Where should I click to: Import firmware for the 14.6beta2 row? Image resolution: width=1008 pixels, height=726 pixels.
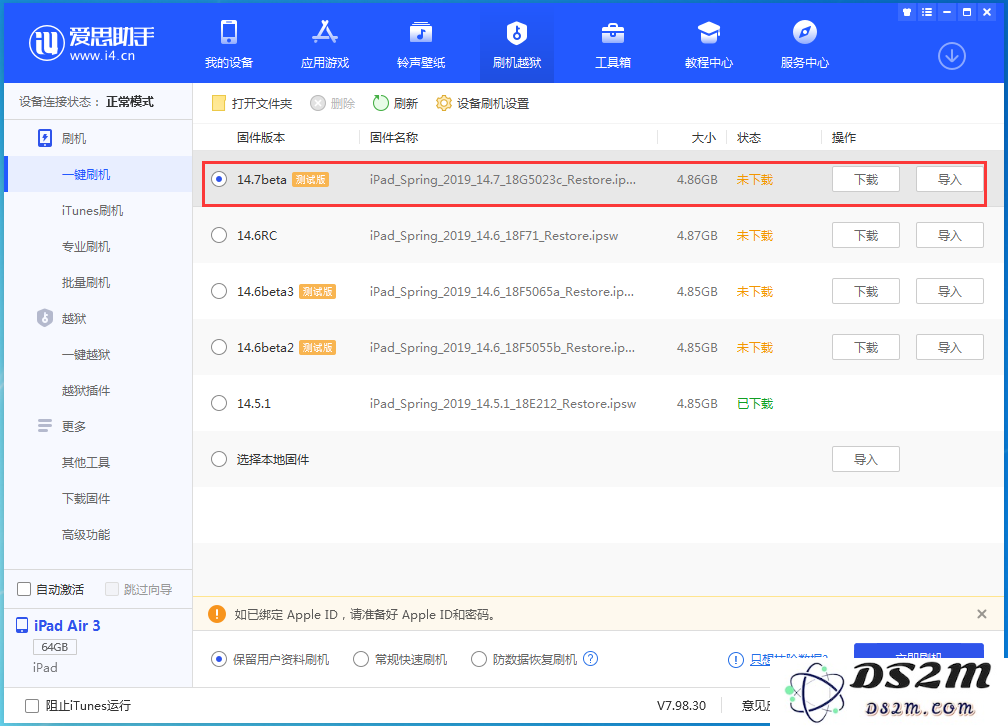pos(950,347)
